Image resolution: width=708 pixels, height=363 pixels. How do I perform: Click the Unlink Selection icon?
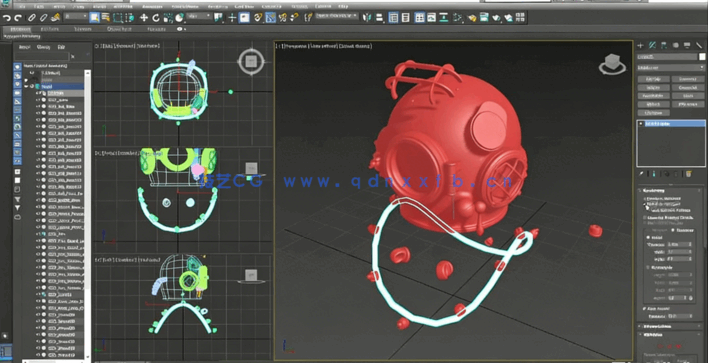(x=43, y=18)
